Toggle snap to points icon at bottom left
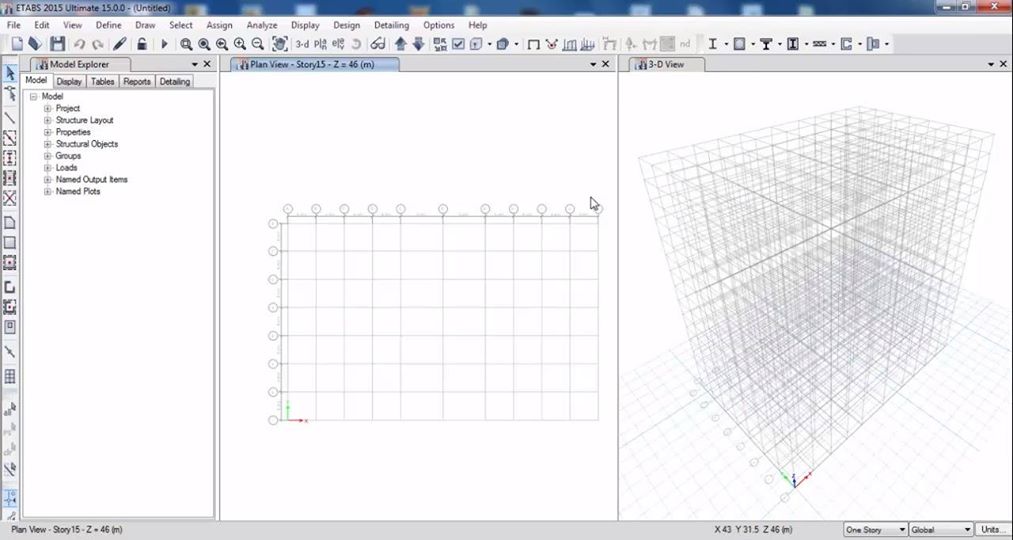Viewport: 1013px width, 540px height. [x=10, y=498]
